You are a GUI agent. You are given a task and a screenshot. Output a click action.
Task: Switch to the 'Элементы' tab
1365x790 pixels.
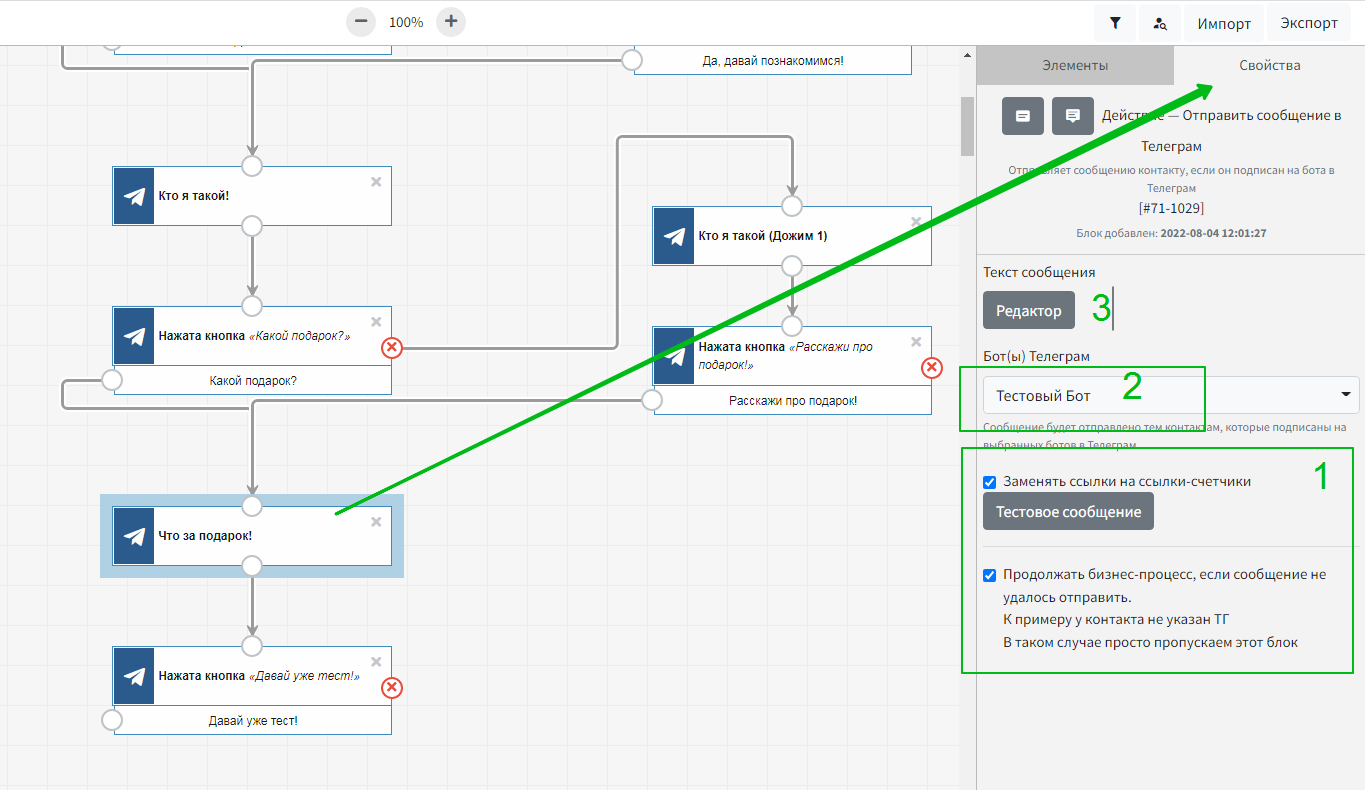point(1075,65)
